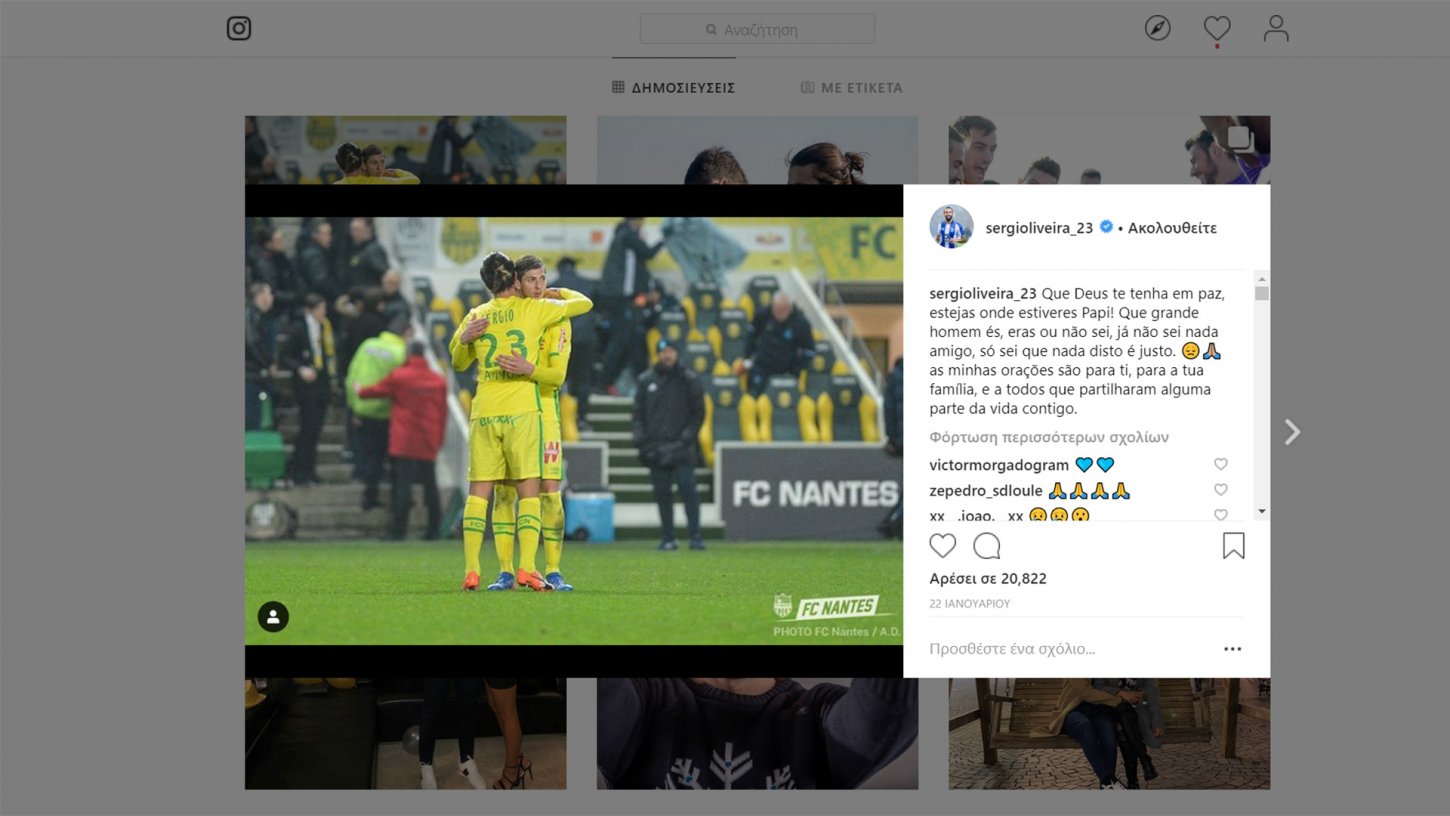Open the activity heart icon in header
This screenshot has height=816, width=1450.
click(1216, 29)
